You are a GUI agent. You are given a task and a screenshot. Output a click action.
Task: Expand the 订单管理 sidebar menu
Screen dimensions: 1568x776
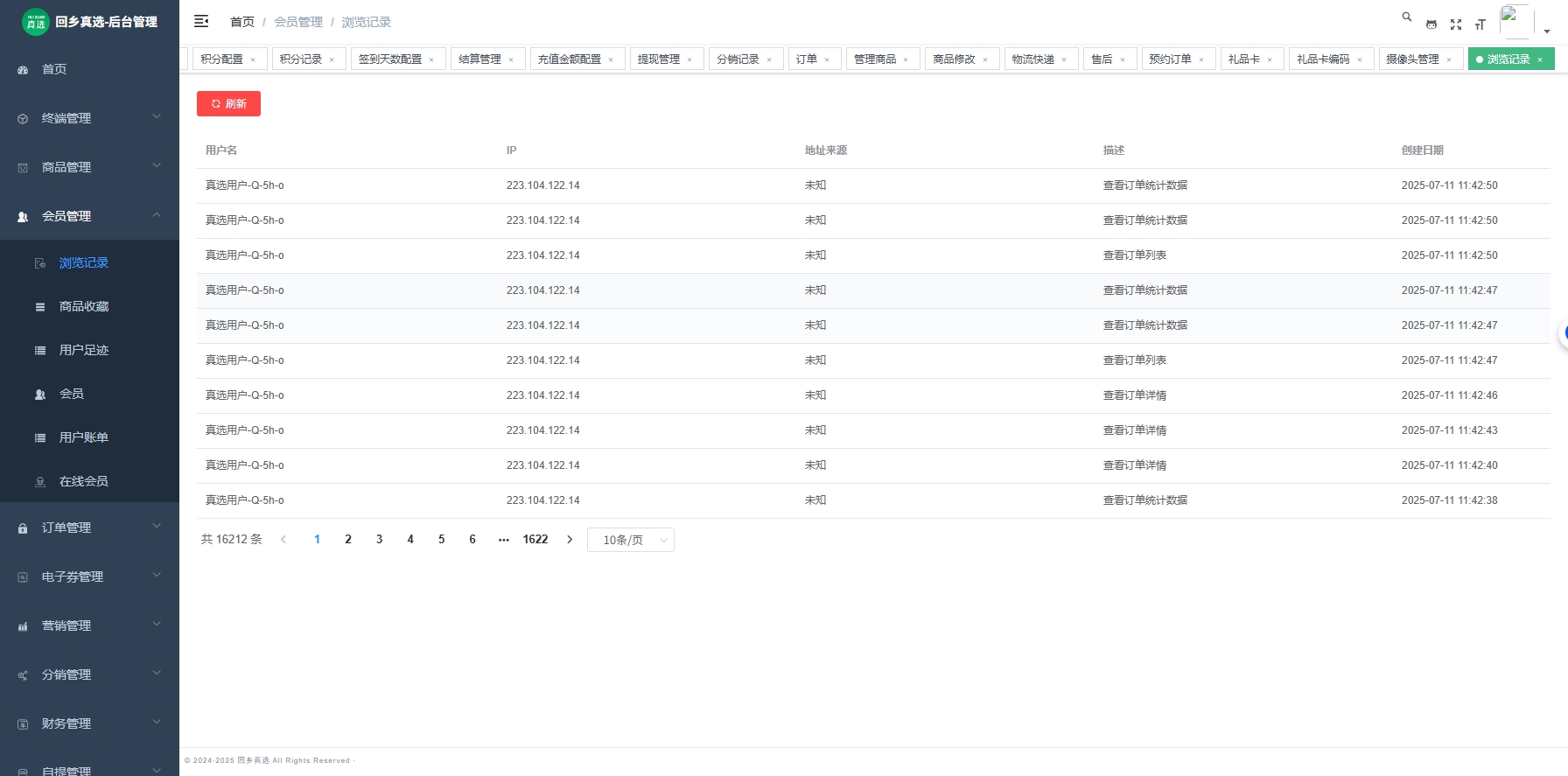89,528
